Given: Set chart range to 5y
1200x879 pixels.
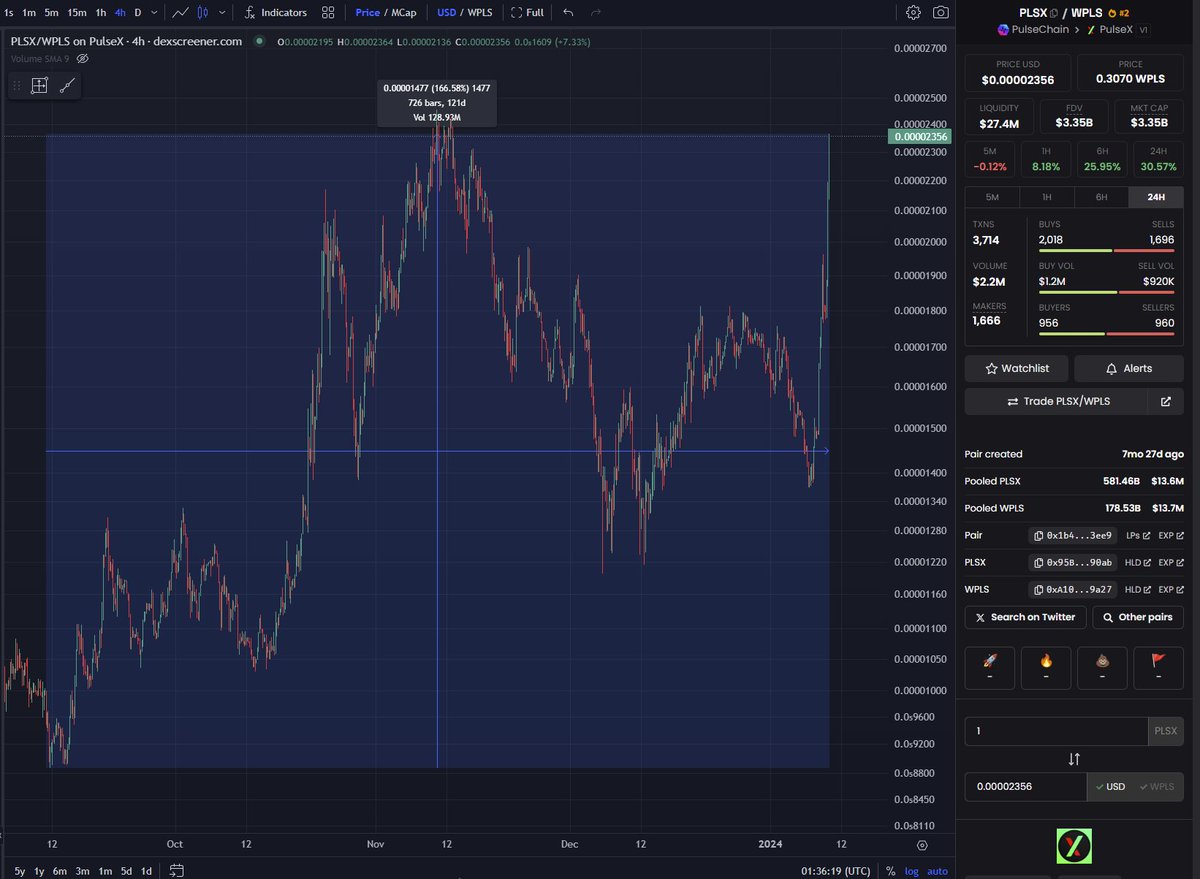Looking at the screenshot, I should tap(19, 871).
